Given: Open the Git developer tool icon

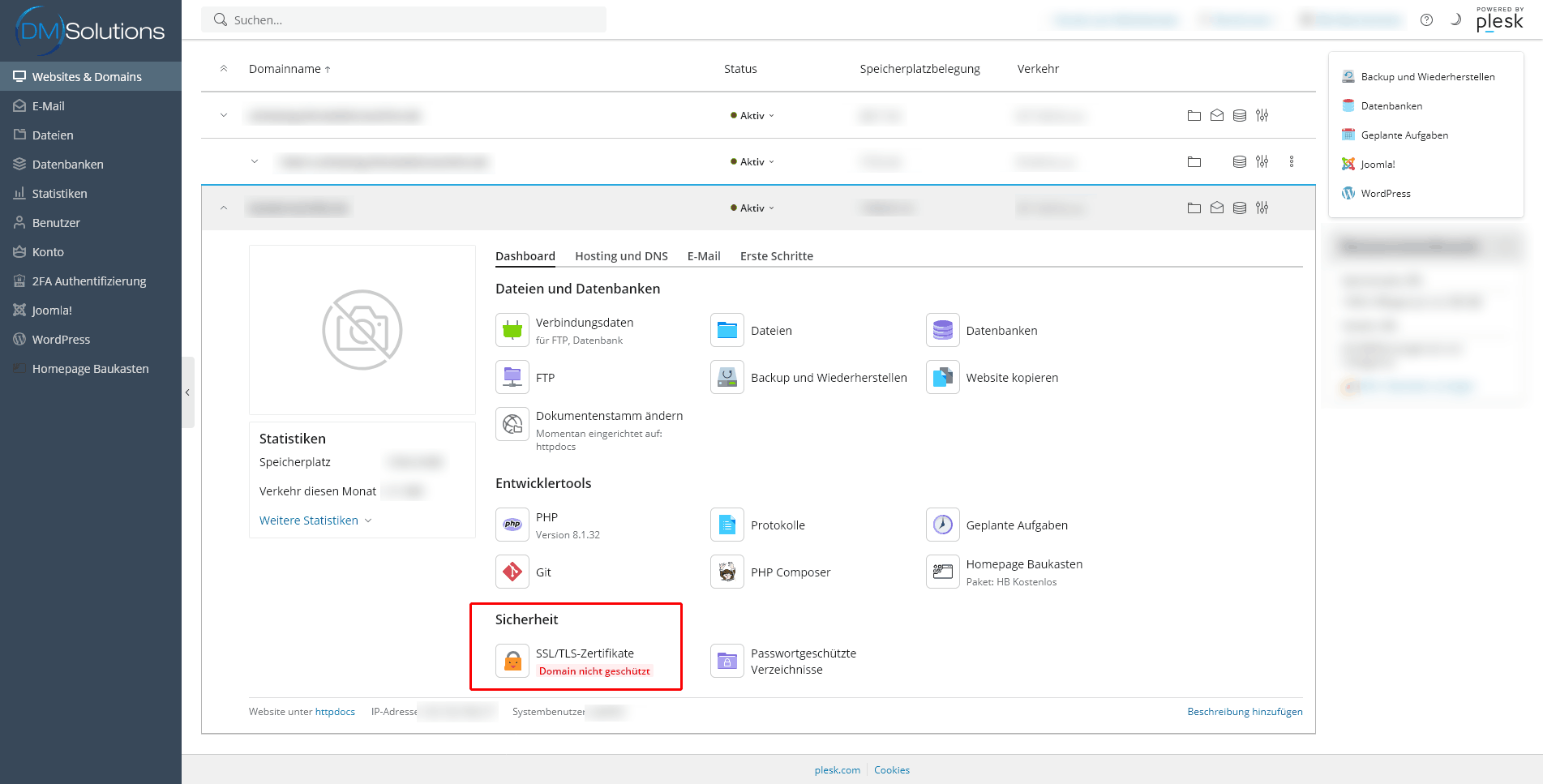Looking at the screenshot, I should pos(512,572).
